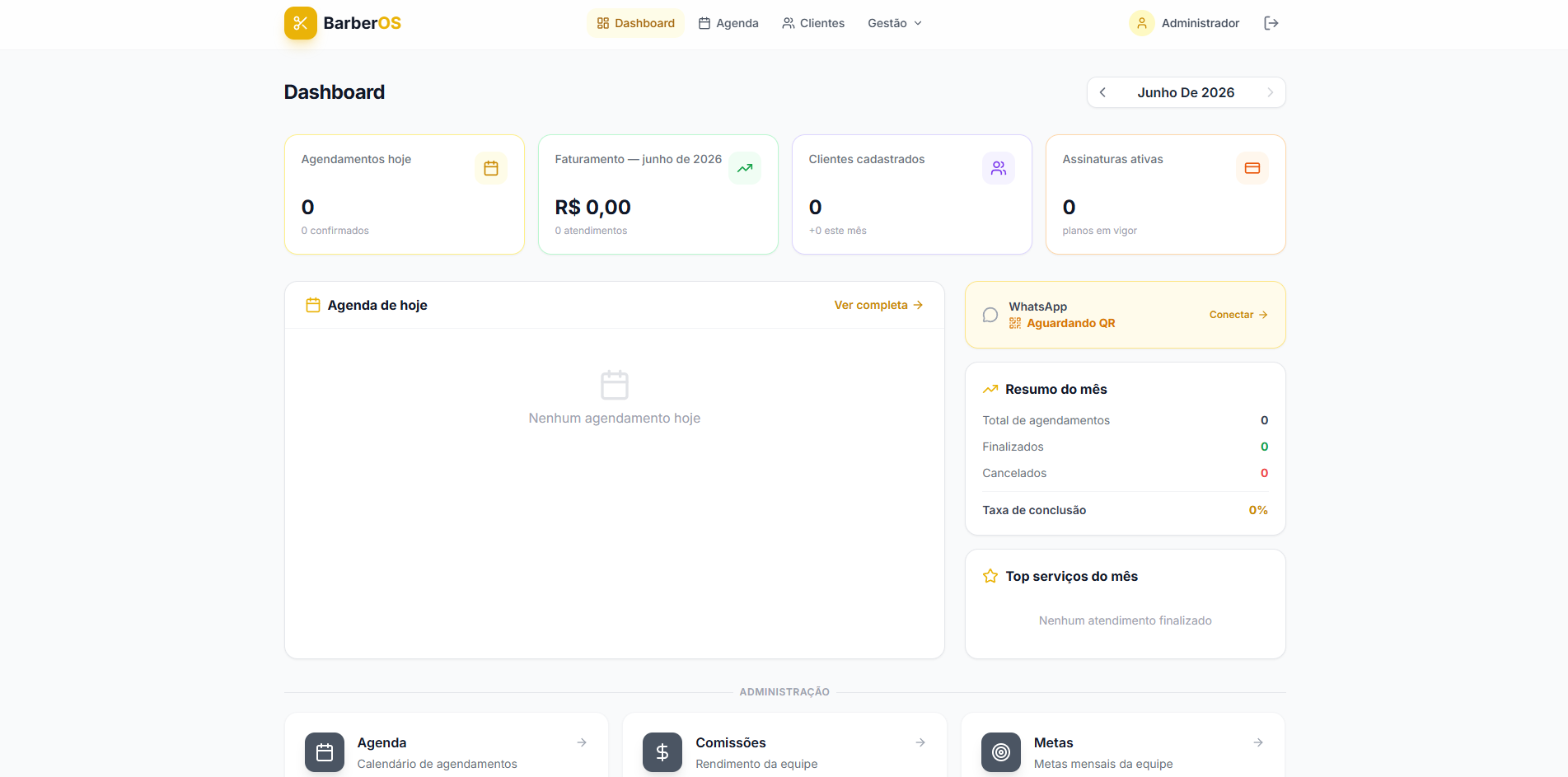The width and height of the screenshot is (1568, 777).
Task: Click the users icon in Clientes cadastrados card
Action: pyautogui.click(x=999, y=168)
